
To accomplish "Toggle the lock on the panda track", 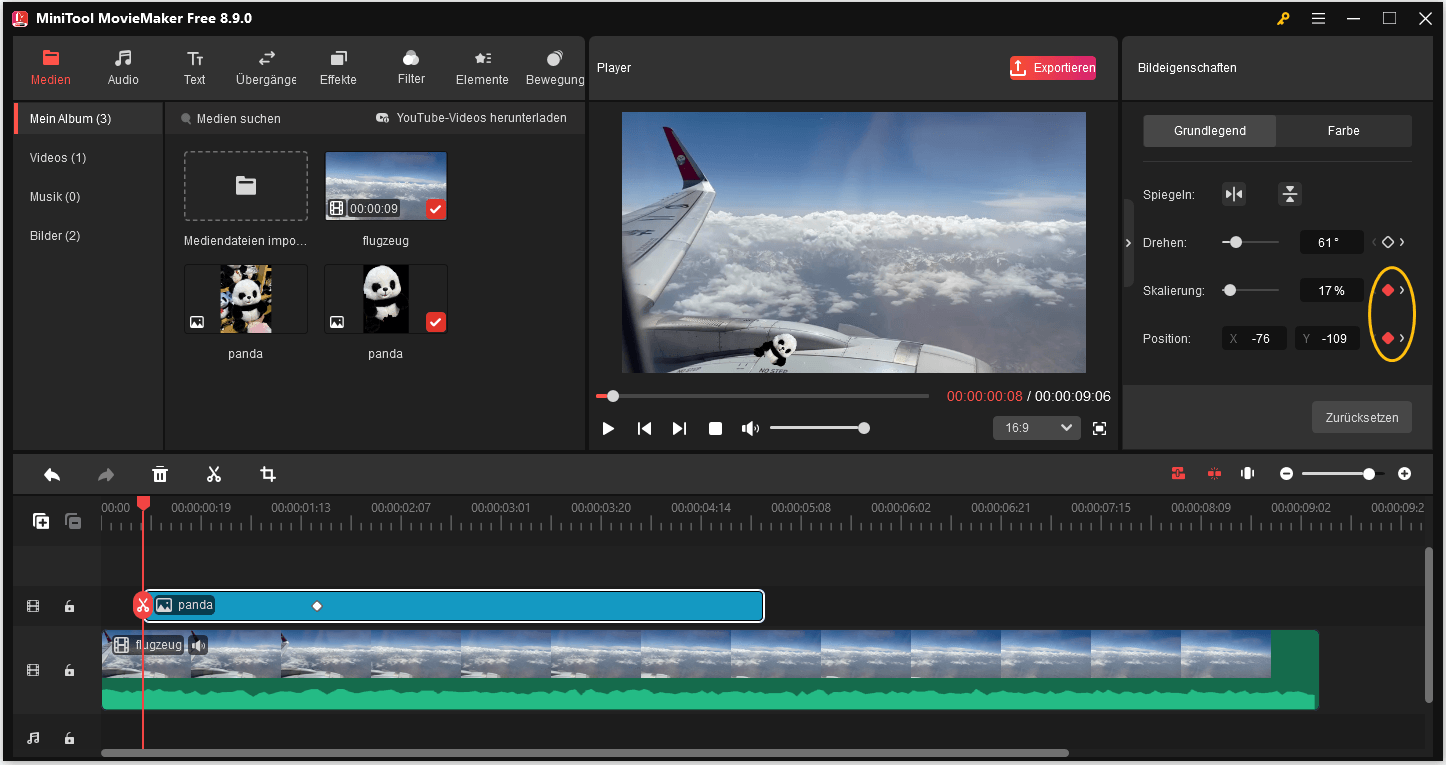I will pos(69,606).
